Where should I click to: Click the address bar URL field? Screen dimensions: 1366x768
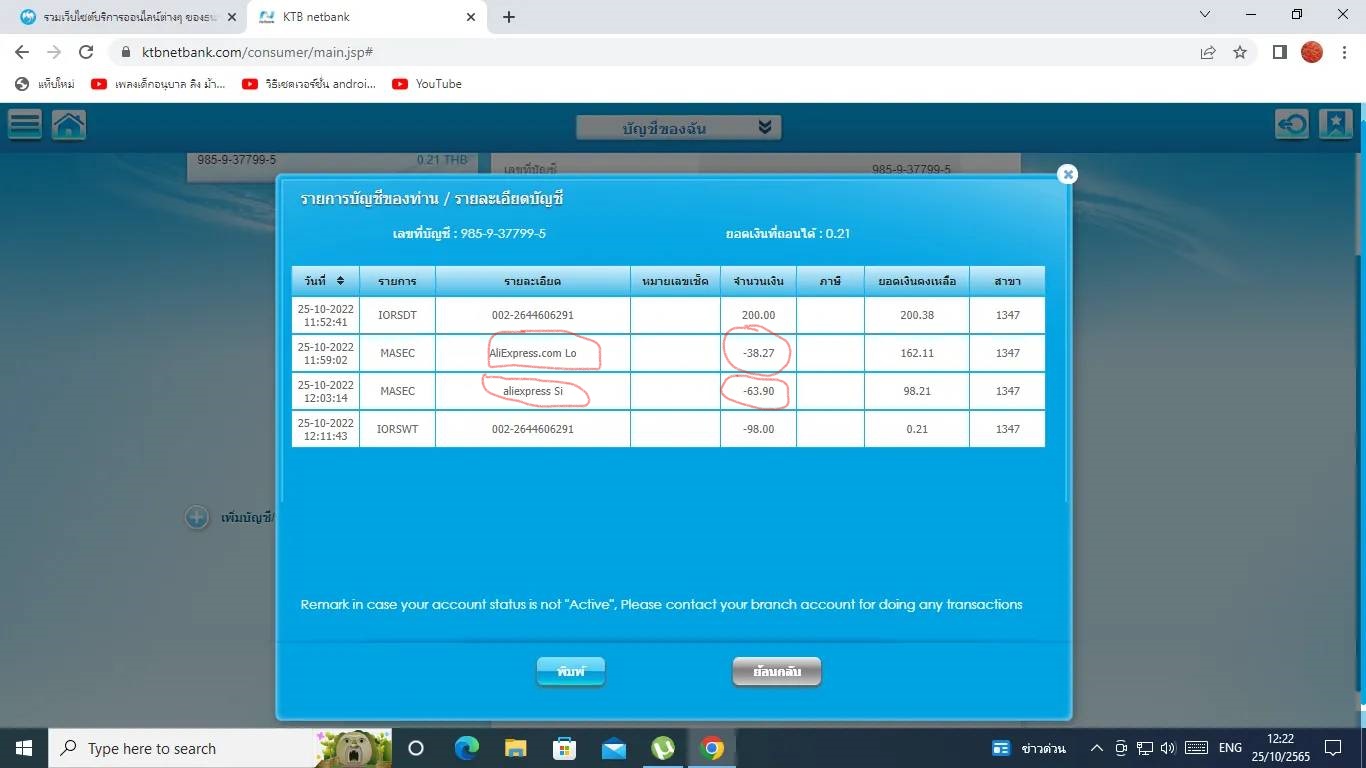tap(650, 52)
